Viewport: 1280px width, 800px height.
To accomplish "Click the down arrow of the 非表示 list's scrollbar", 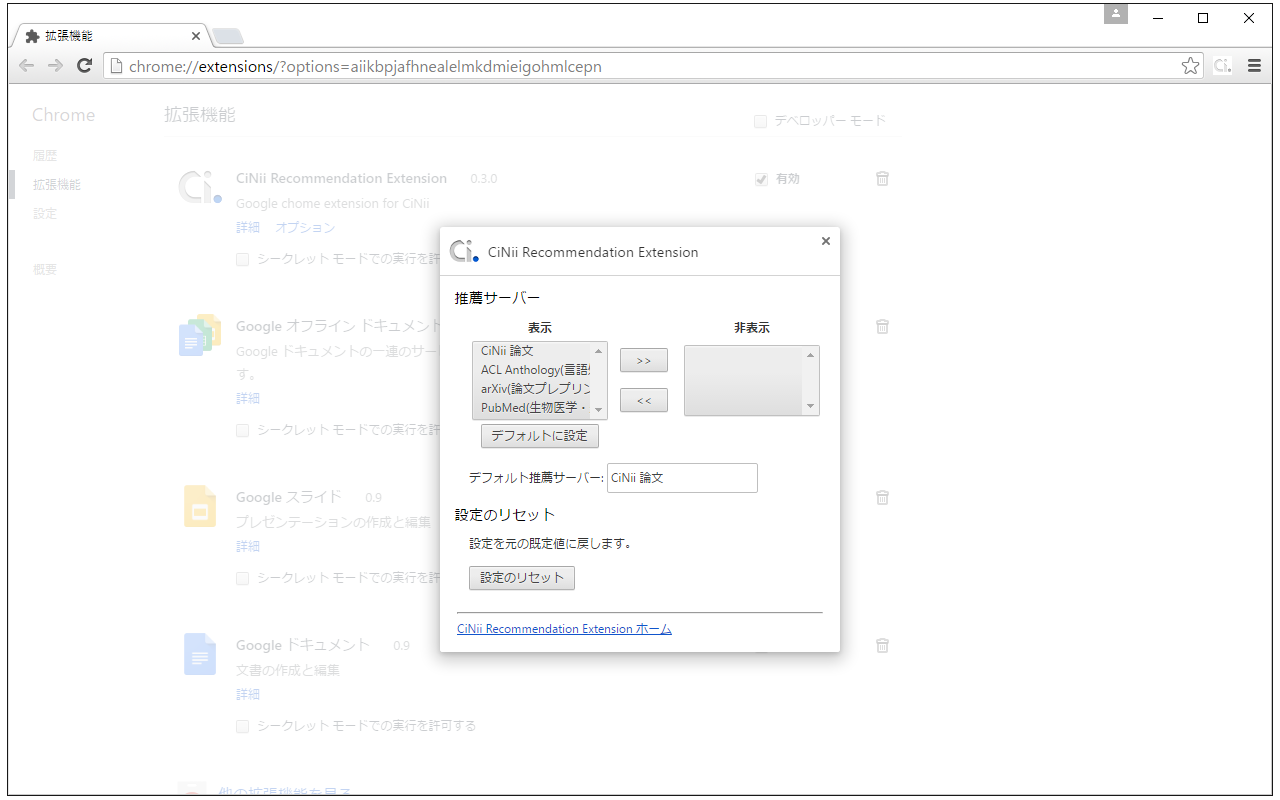I will coord(811,407).
